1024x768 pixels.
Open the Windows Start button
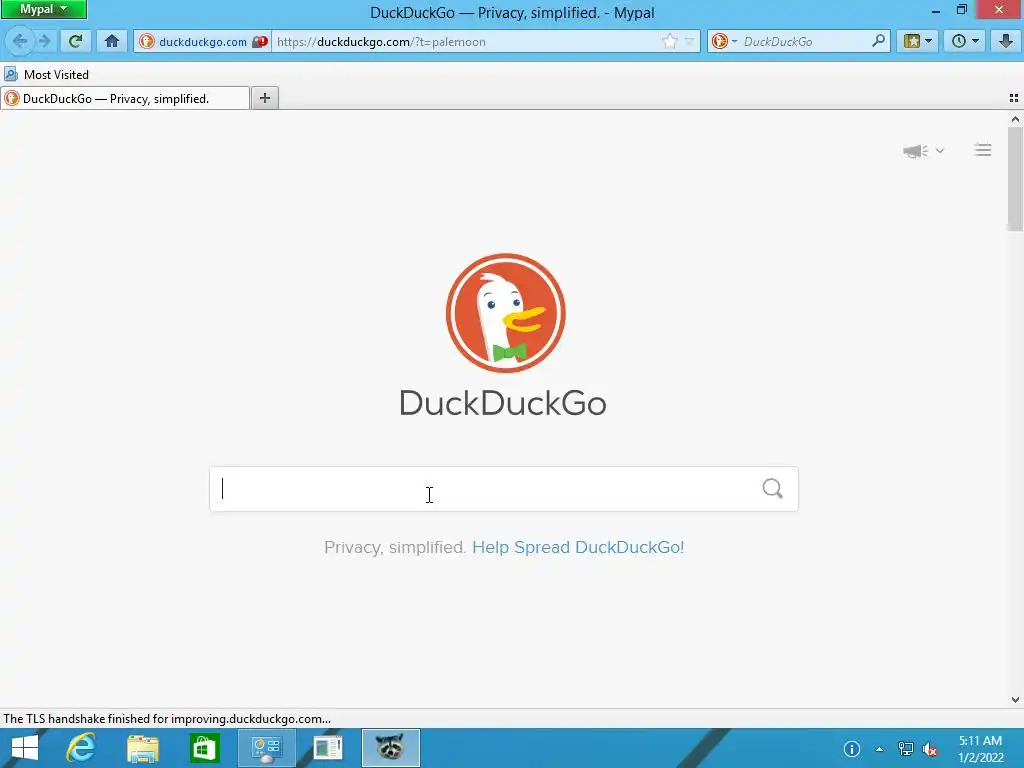click(x=25, y=748)
